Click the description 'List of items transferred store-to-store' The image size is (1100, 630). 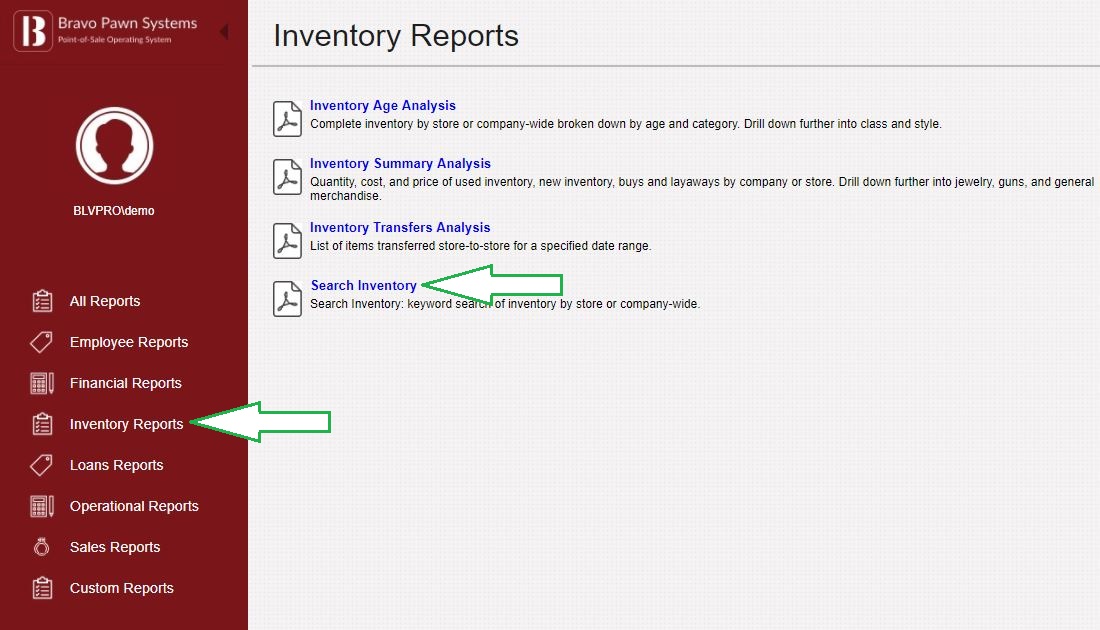click(x=481, y=246)
